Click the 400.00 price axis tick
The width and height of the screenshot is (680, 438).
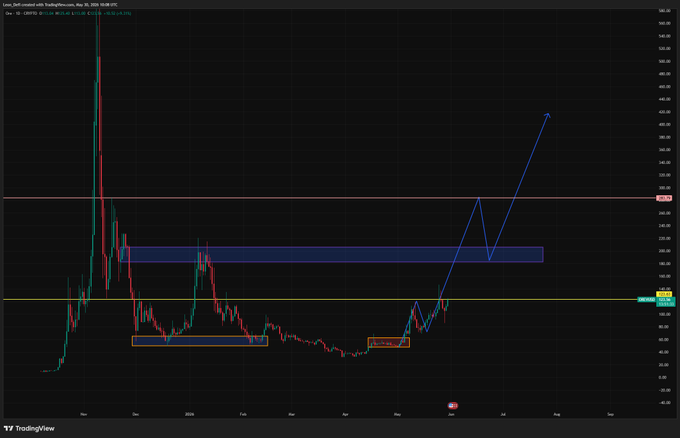(x=664, y=124)
